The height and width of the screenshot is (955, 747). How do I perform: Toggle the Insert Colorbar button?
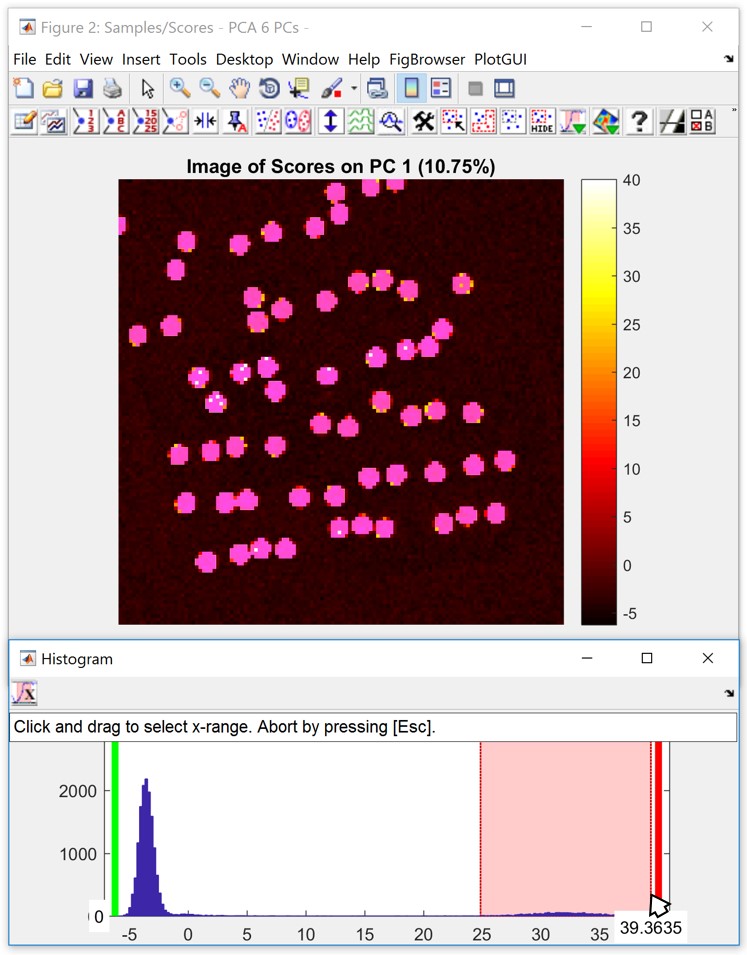[x=410, y=89]
